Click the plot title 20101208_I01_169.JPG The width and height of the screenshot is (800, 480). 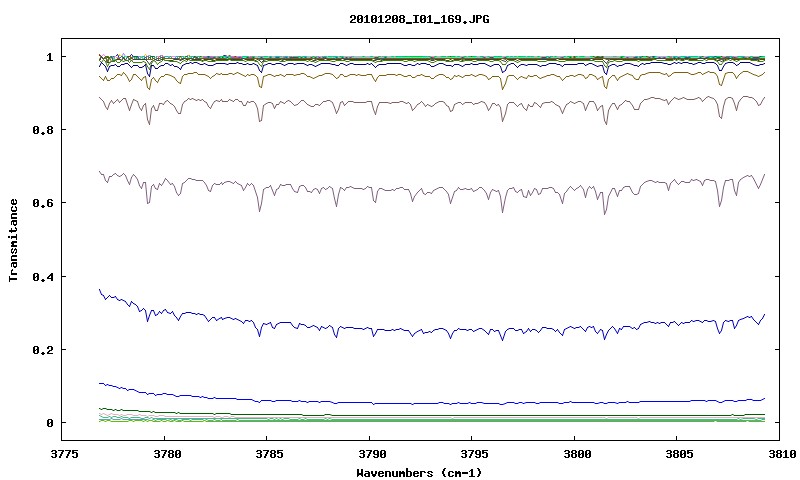419,19
